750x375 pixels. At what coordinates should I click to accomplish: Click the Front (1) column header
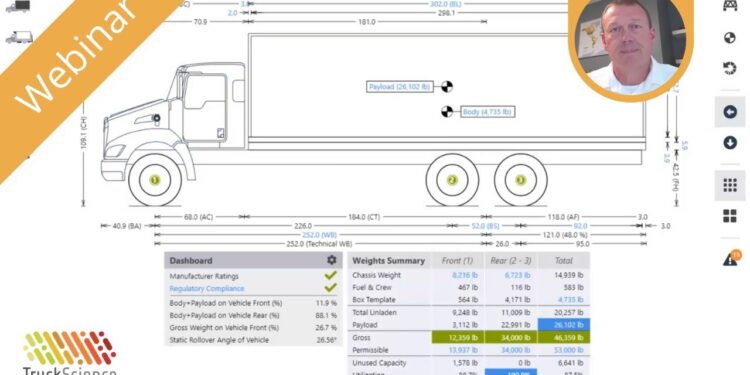click(457, 261)
